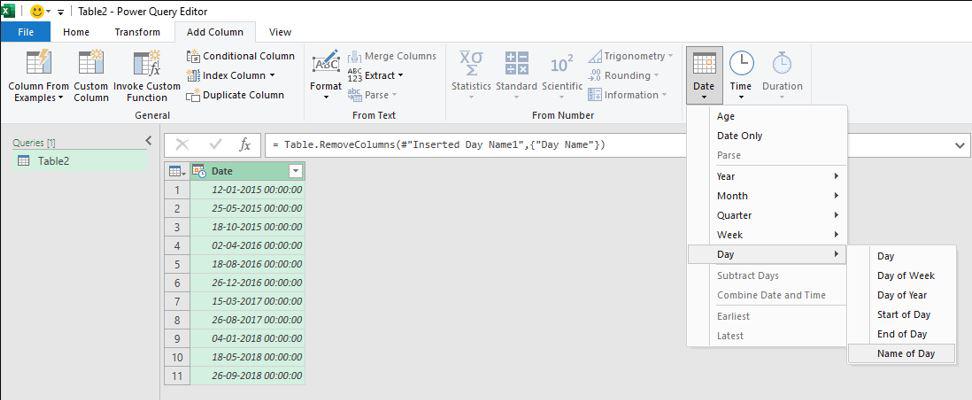Expand the formula bar chevron

coord(960,146)
